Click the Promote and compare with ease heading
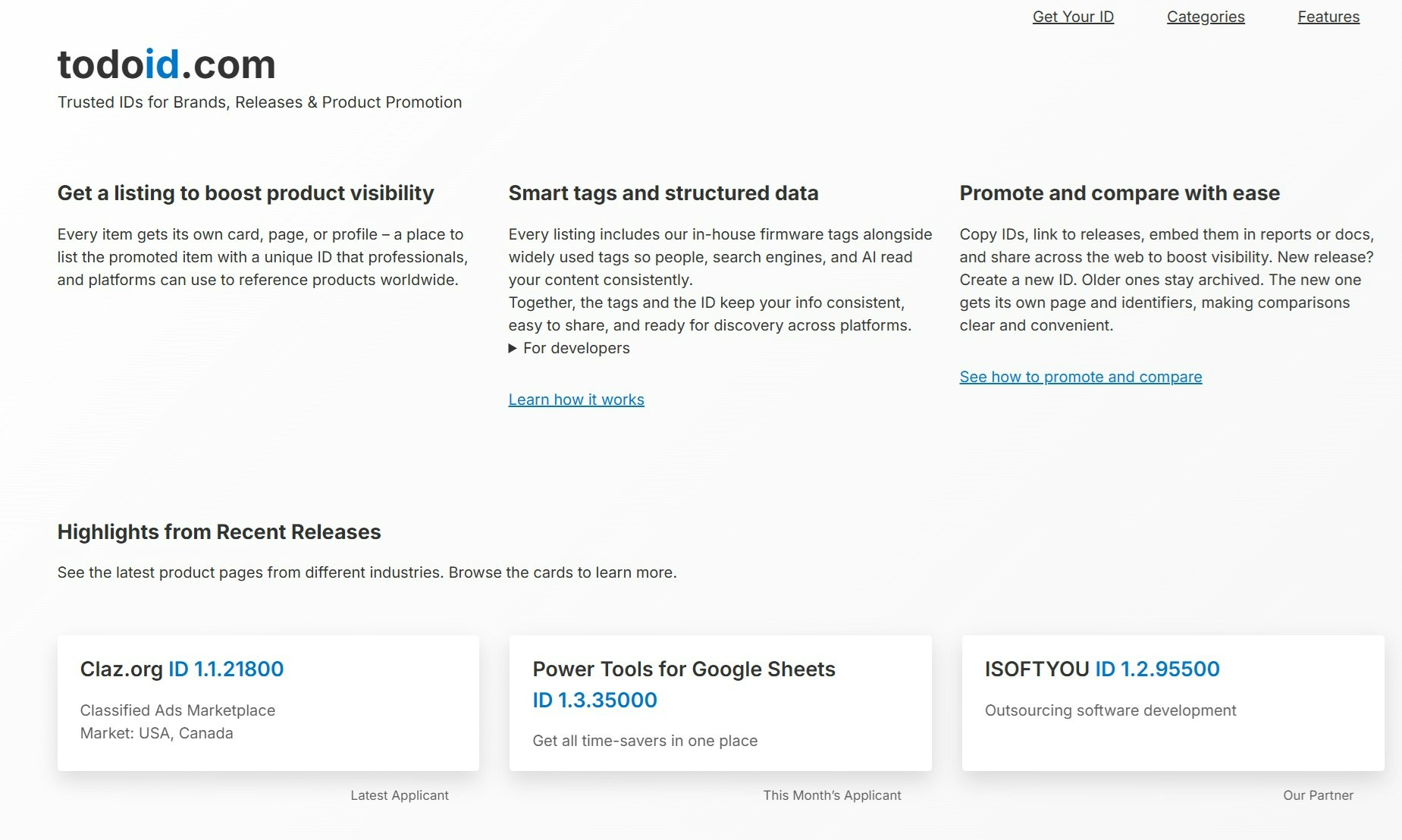 tap(1119, 193)
